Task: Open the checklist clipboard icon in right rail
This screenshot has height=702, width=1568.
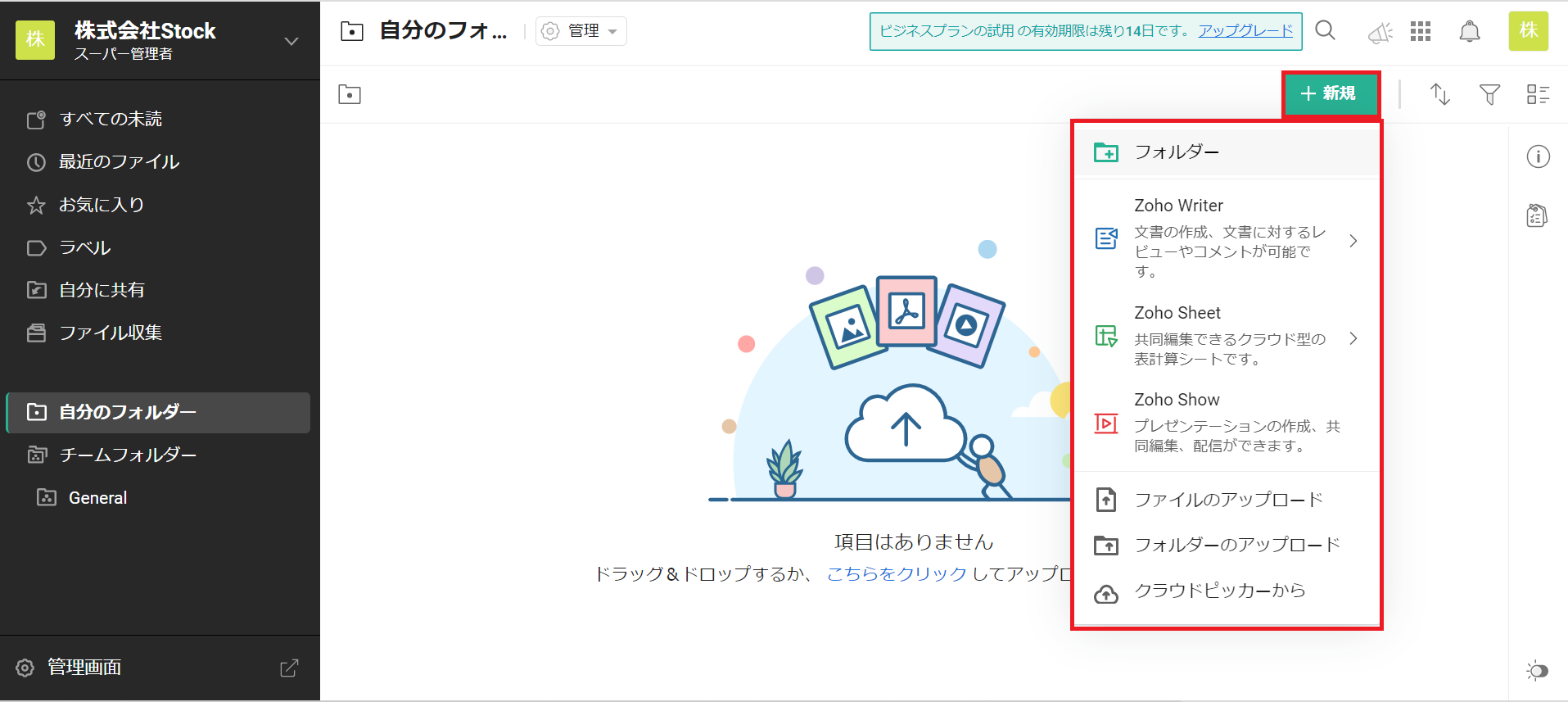Action: tap(1537, 215)
